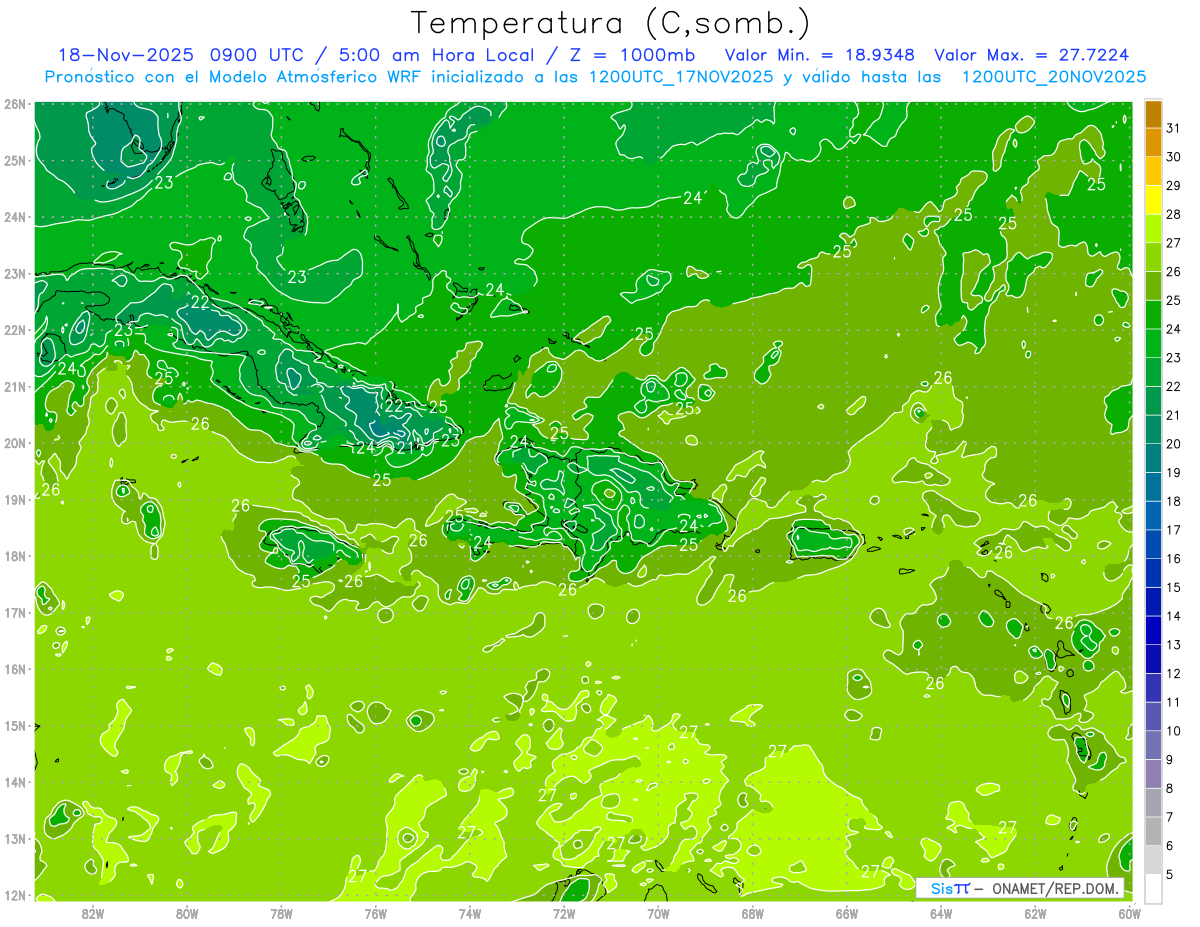Image resolution: width=1200 pixels, height=927 pixels.
Task: Click the grey swatch between 6 and 7
Action: click(1153, 831)
